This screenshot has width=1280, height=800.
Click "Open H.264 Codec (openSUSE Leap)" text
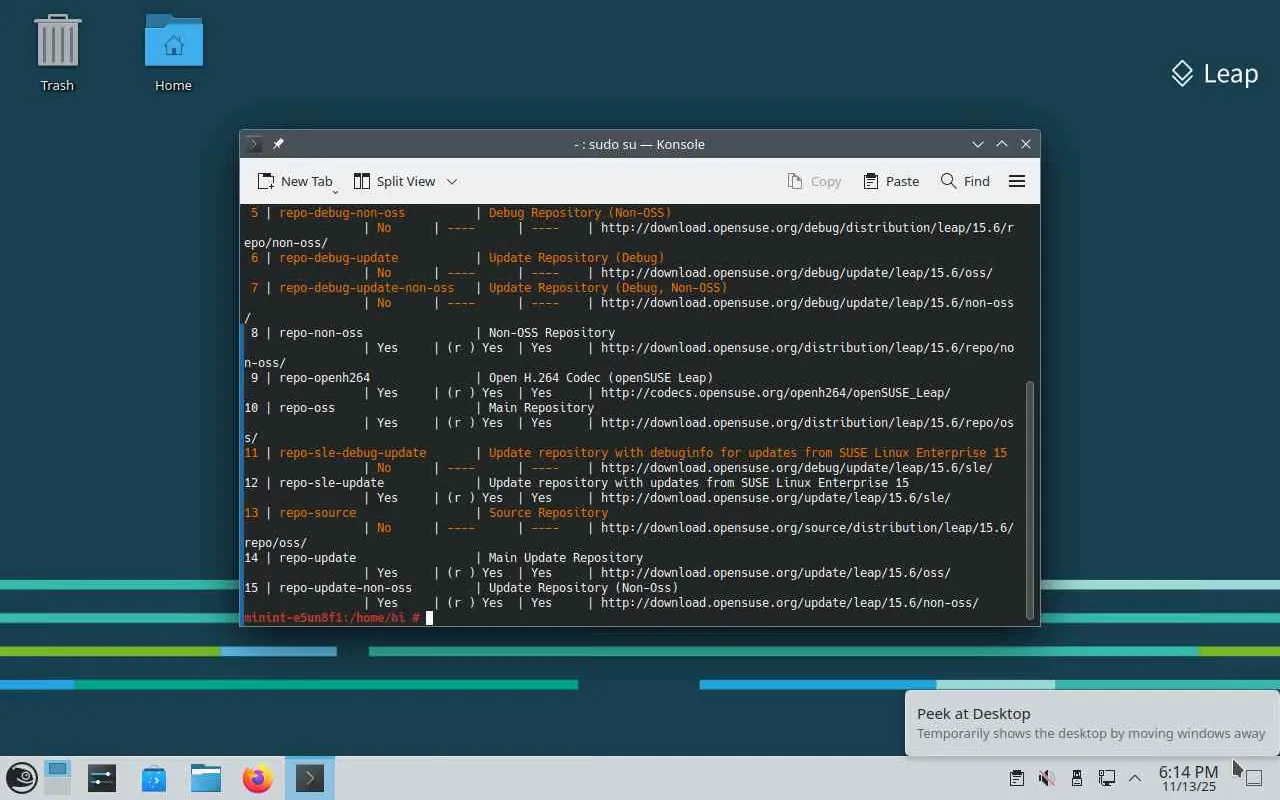coord(601,378)
